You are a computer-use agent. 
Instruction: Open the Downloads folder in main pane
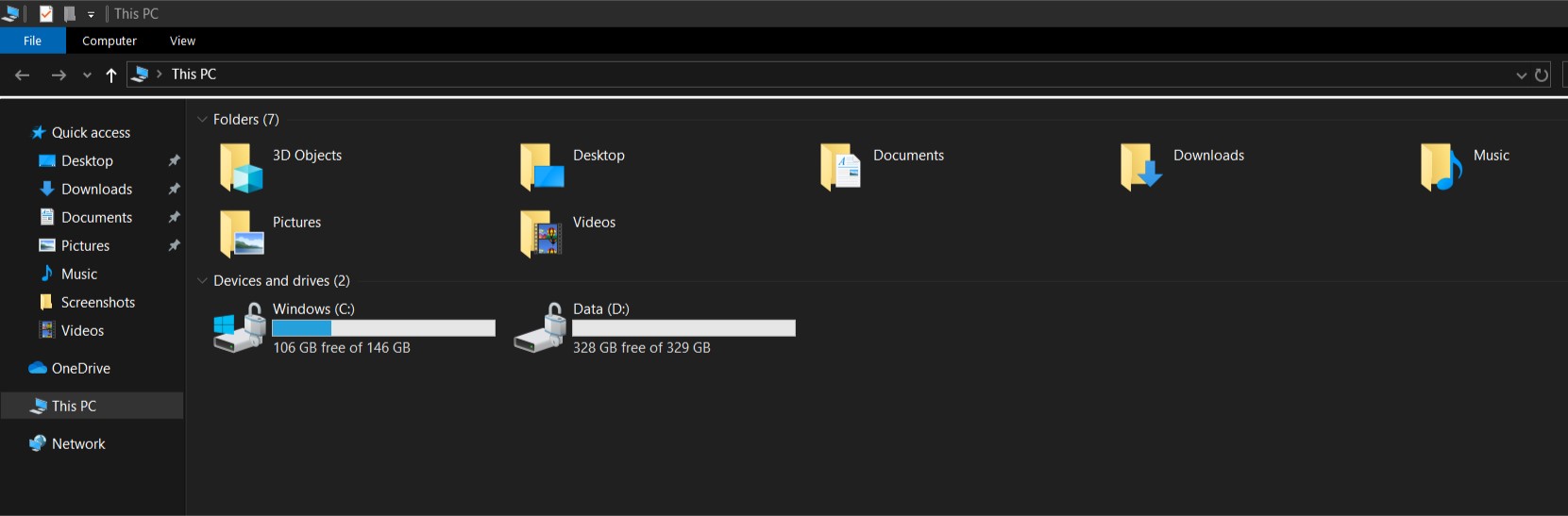(x=1141, y=167)
